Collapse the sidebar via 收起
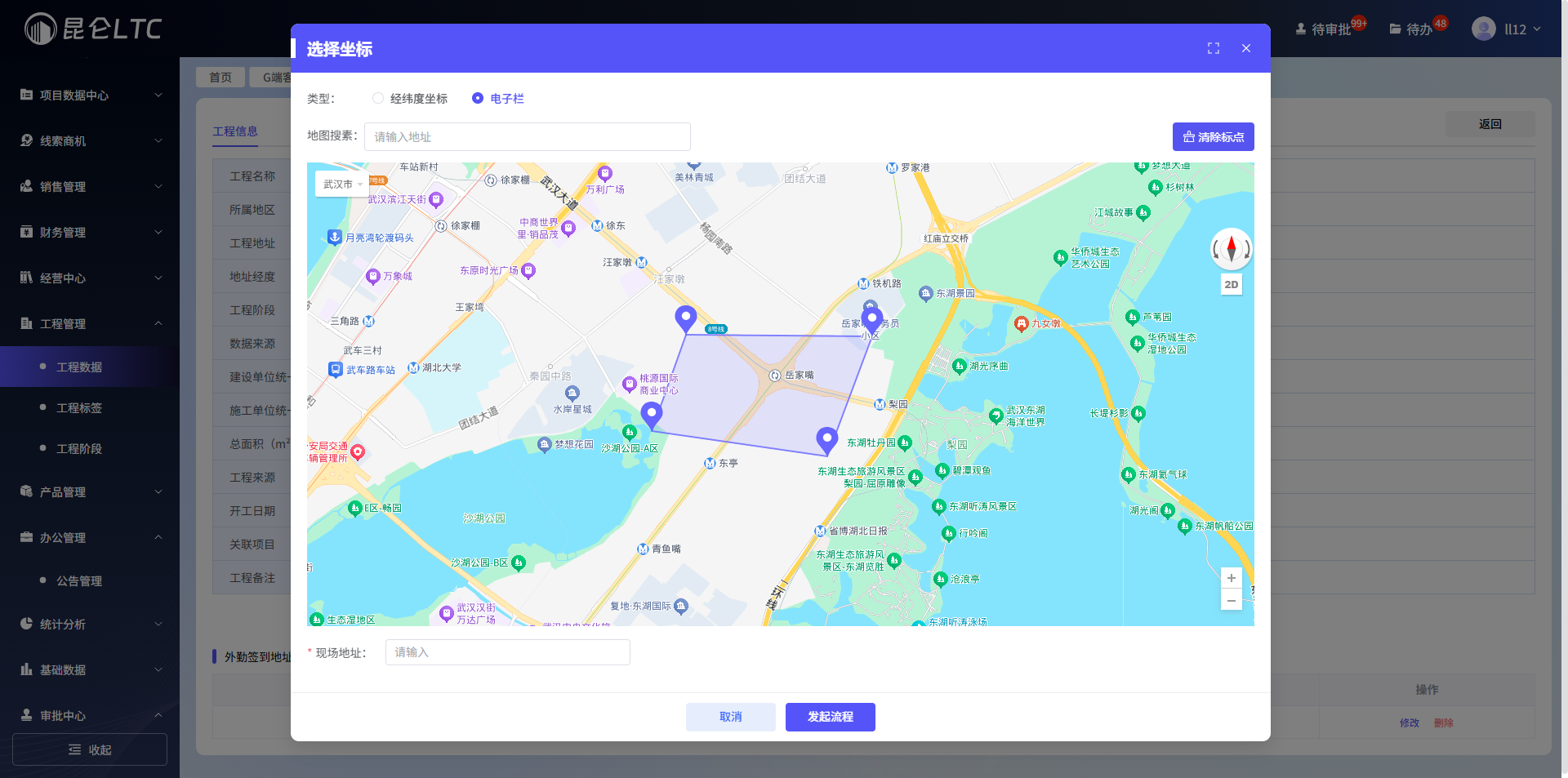The image size is (1568, 778). point(88,749)
